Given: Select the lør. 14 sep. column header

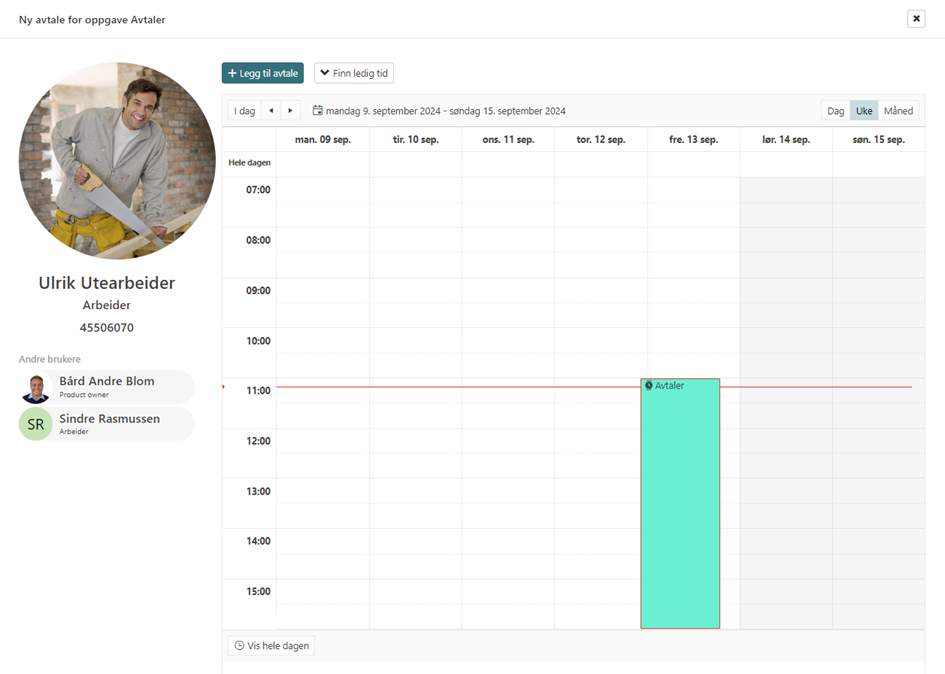Looking at the screenshot, I should (786, 140).
